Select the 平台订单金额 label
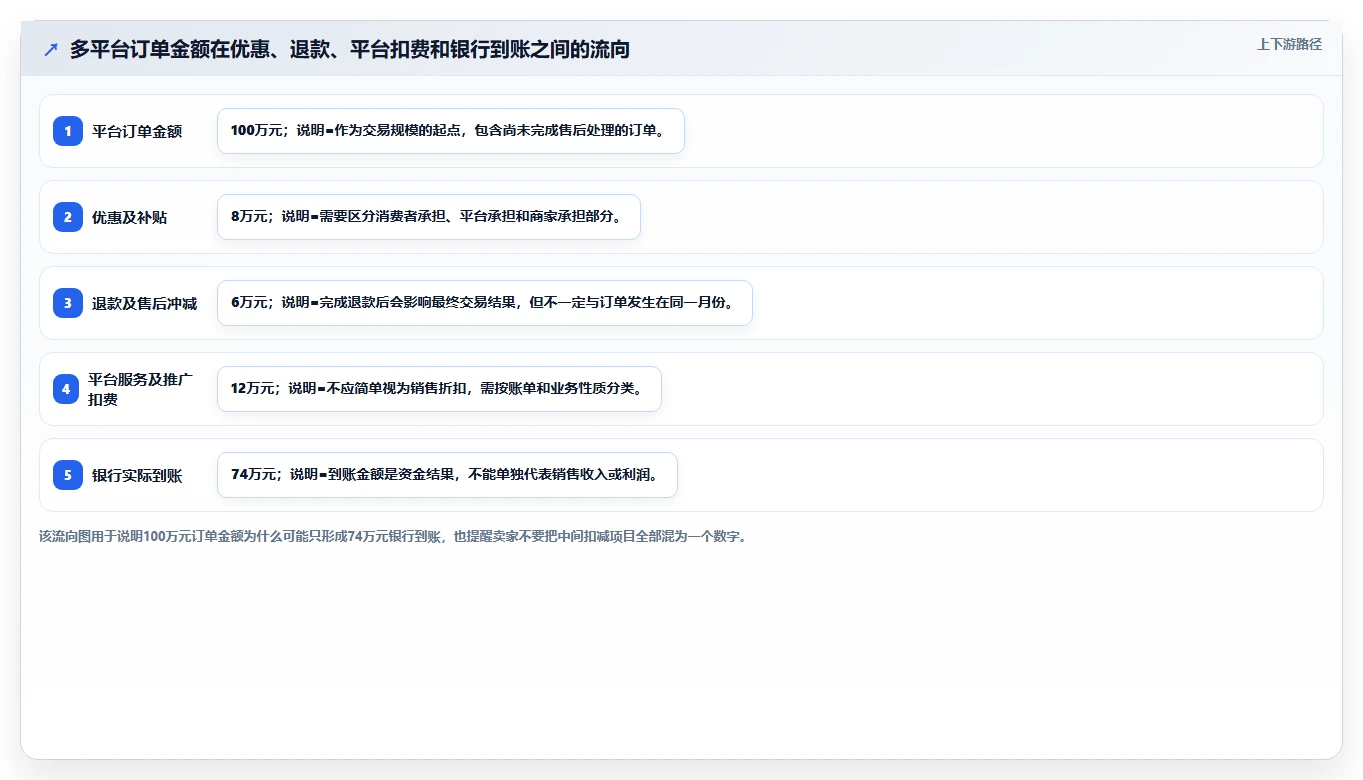 [137, 131]
